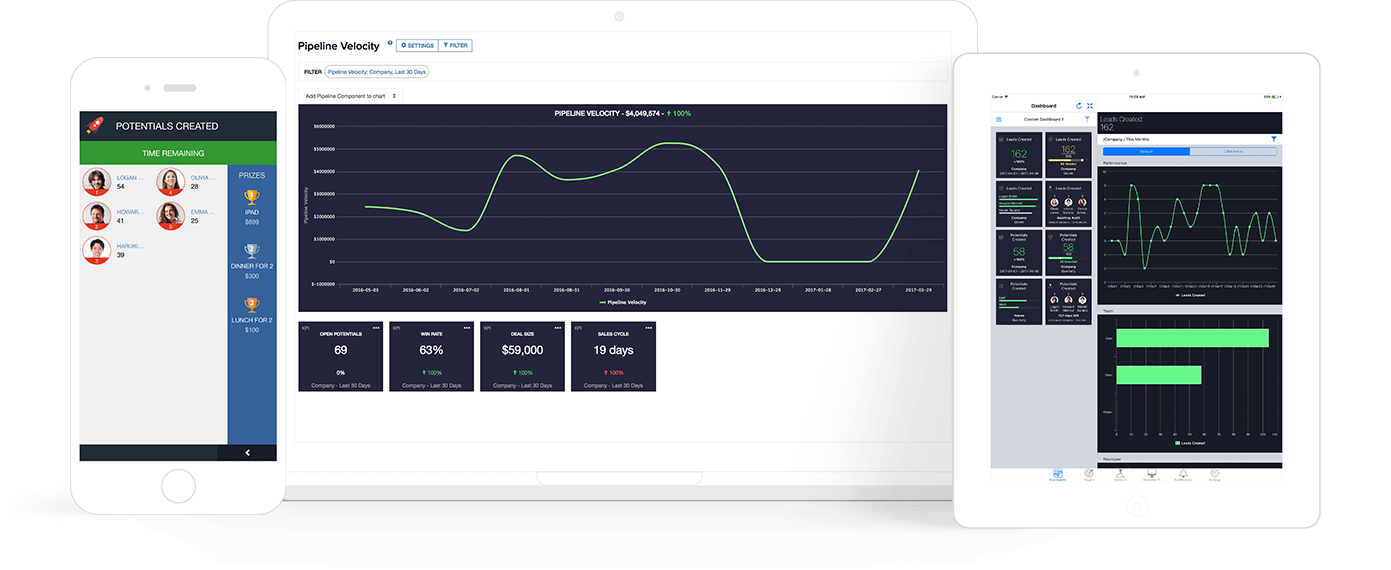Open the Leads Created 162 card with date range
Viewport: 1391px width, 570px height.
coord(1019,155)
